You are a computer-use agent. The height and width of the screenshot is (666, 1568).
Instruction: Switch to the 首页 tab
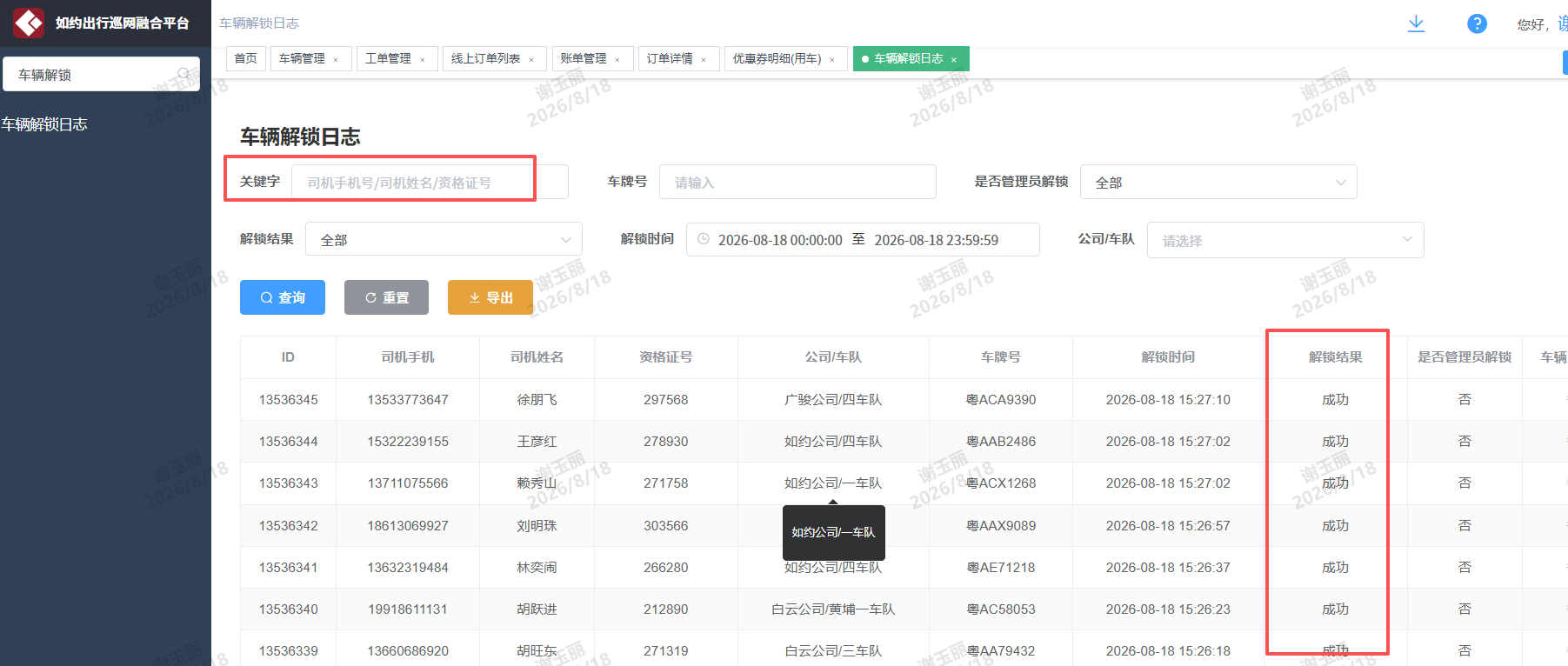pos(246,58)
